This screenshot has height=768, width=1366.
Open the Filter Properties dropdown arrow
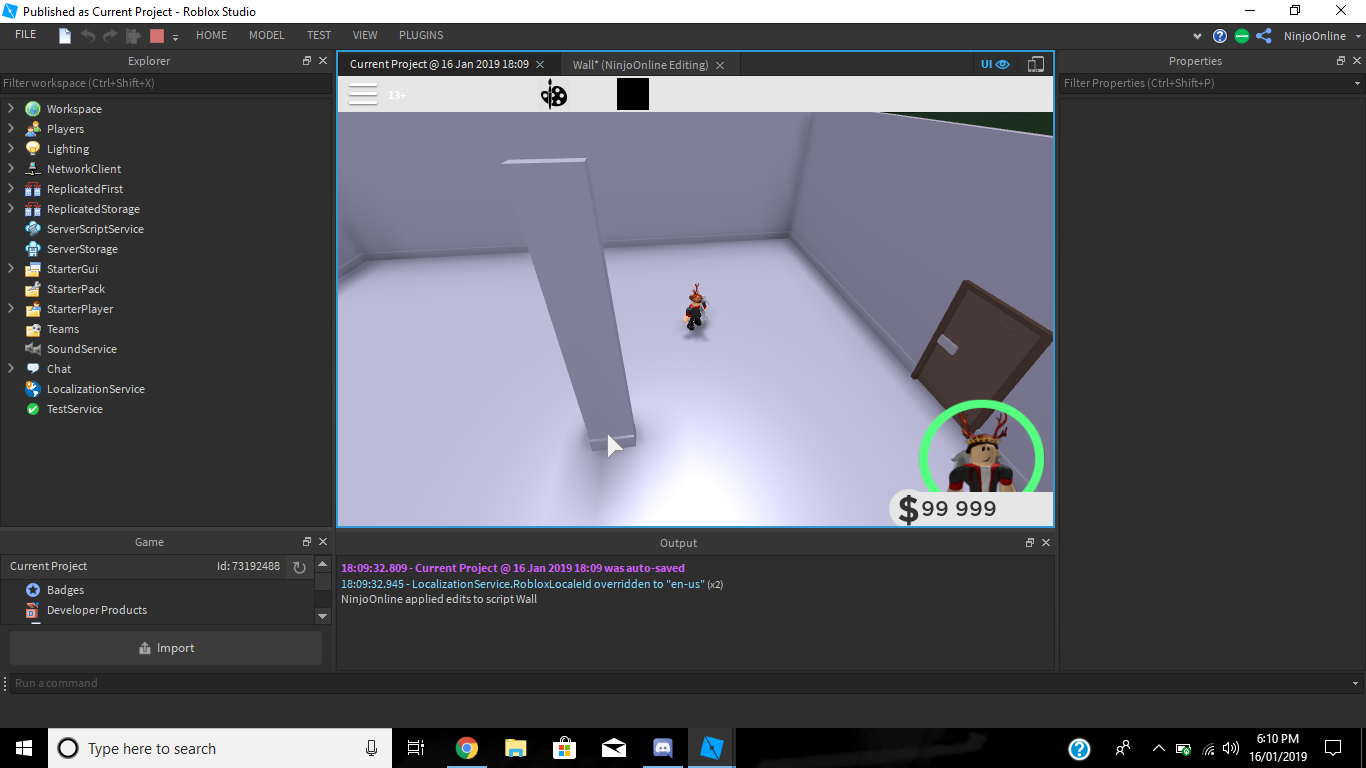pos(1356,83)
